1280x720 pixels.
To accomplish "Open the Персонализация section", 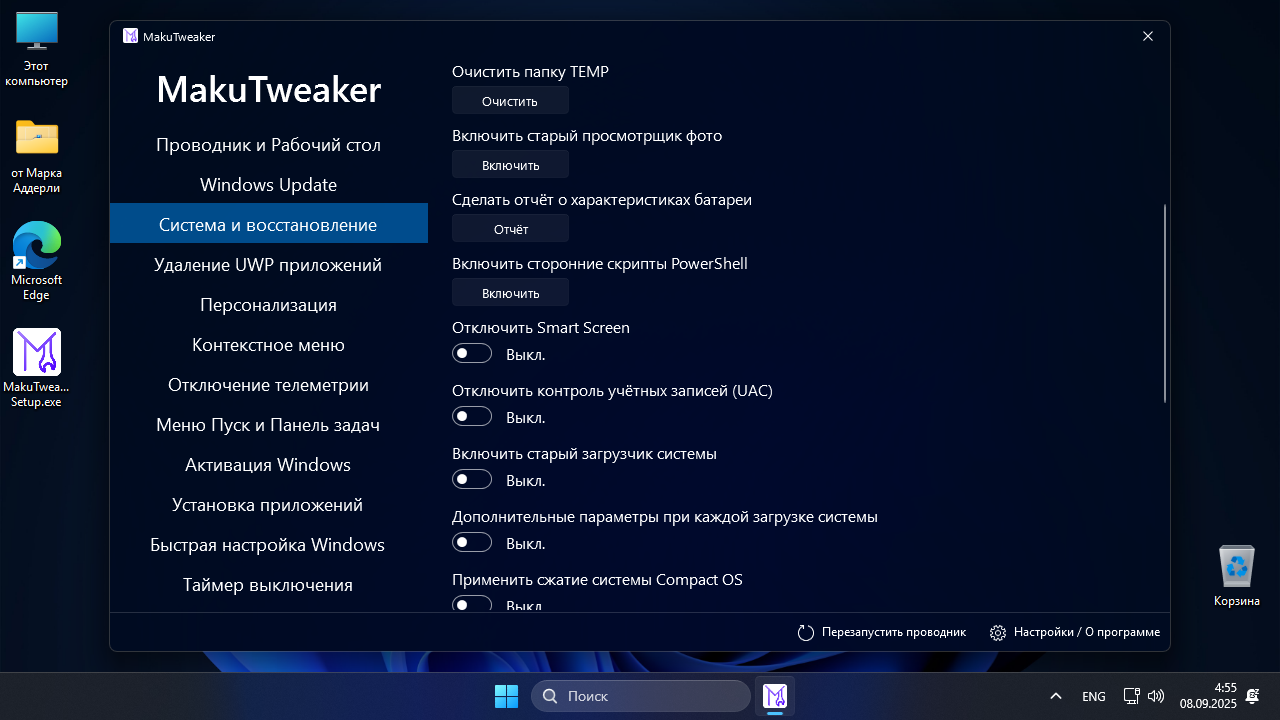I will coord(268,305).
